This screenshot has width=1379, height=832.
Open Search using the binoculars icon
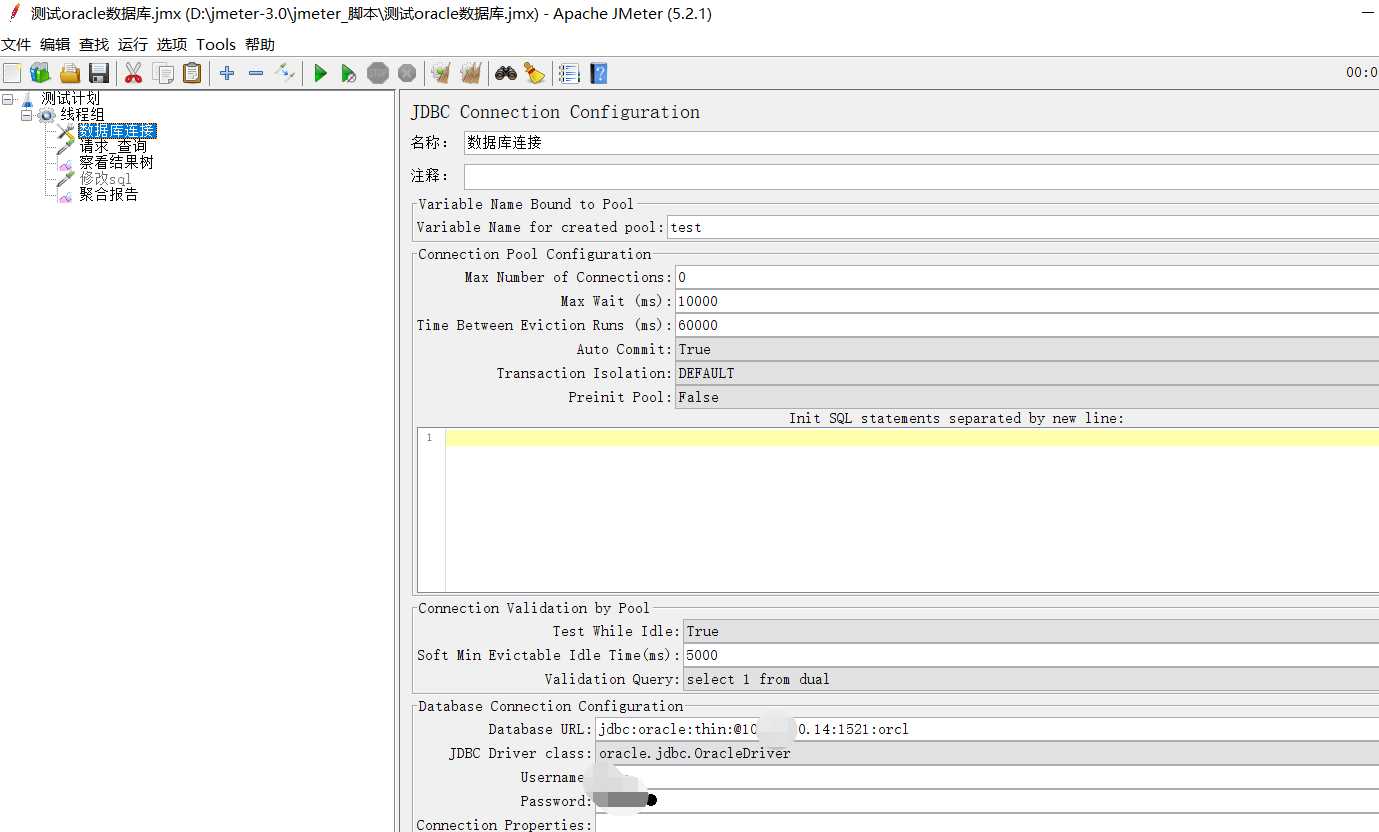(506, 73)
